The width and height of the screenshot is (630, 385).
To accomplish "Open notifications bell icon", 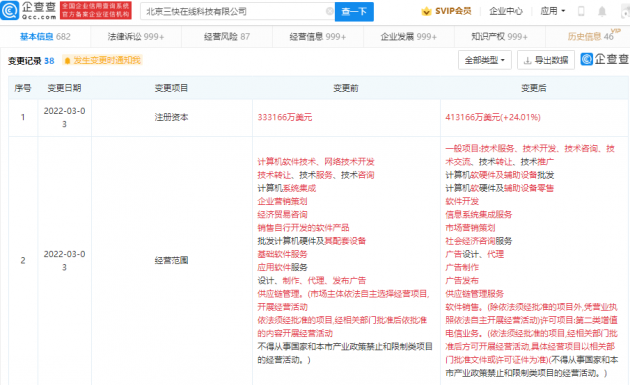I will click(602, 11).
